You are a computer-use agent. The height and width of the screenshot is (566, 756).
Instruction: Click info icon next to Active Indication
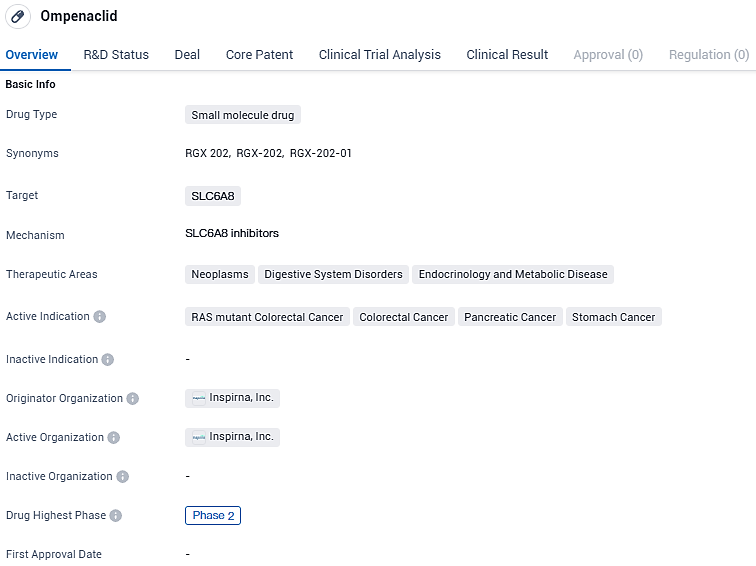[100, 317]
